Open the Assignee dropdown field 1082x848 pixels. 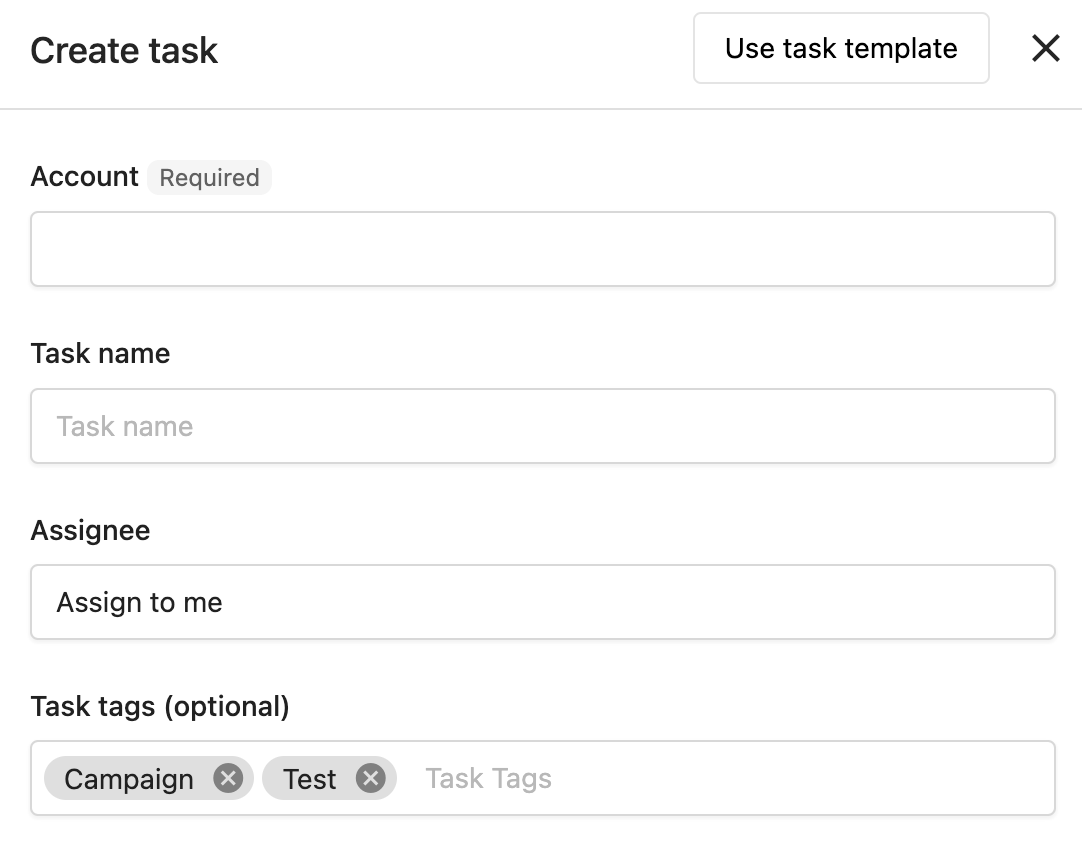tap(542, 602)
